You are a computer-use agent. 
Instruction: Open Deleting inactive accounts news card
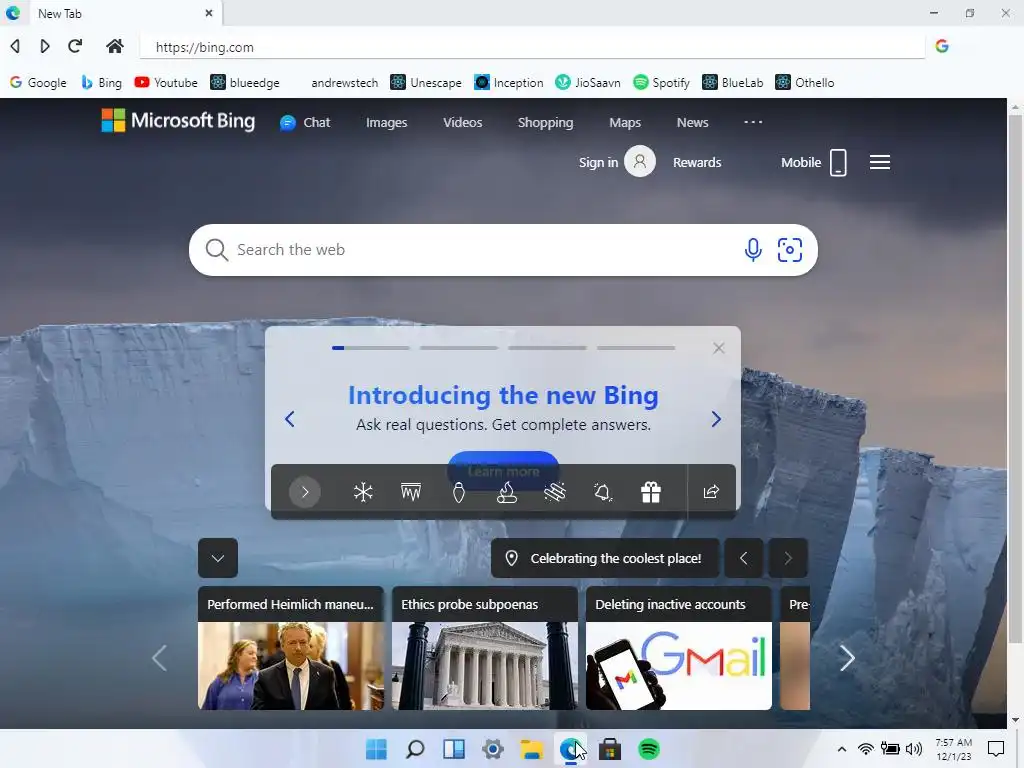(679, 648)
